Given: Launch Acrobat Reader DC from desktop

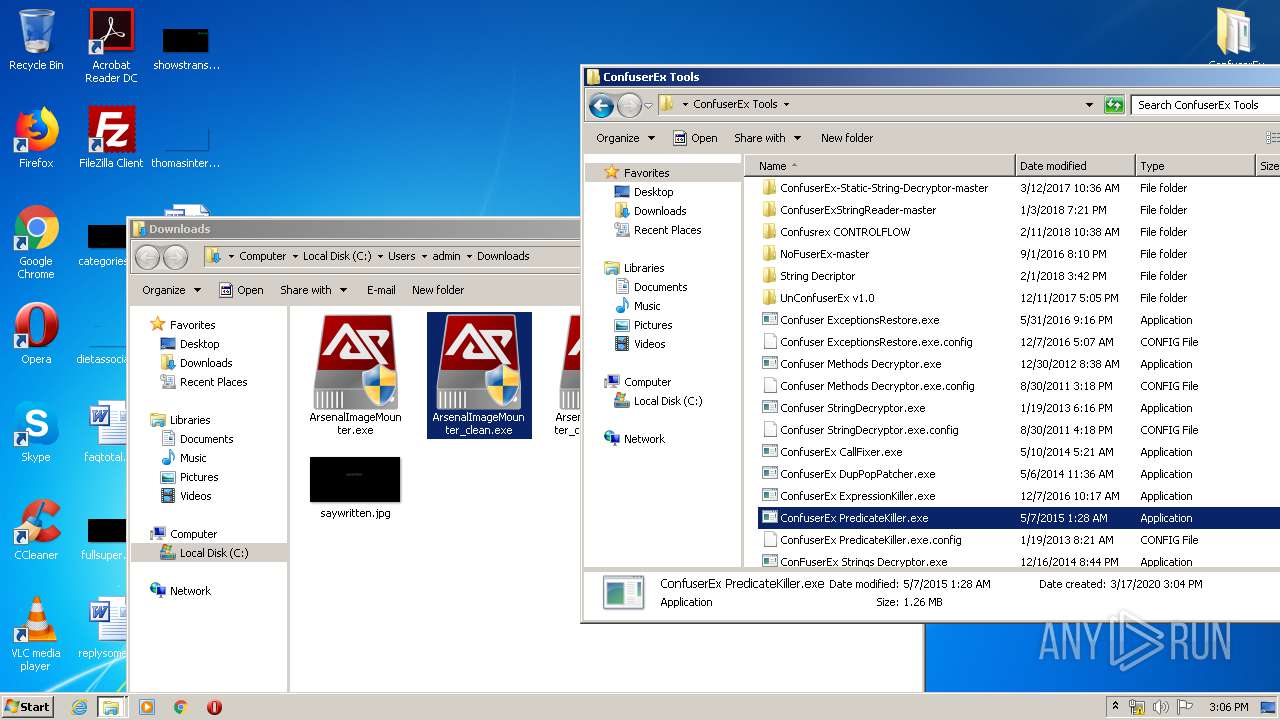Looking at the screenshot, I should pos(111,46).
